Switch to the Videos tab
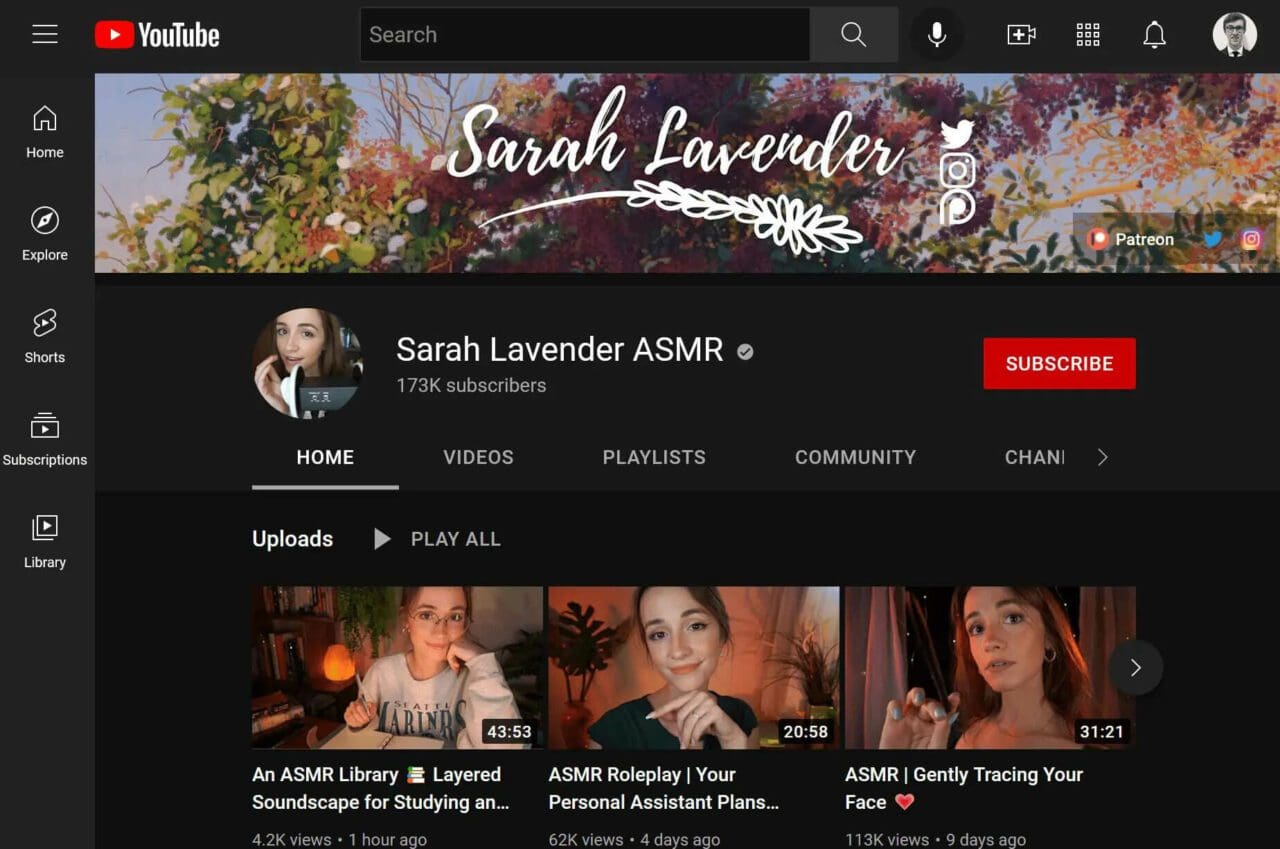The height and width of the screenshot is (849, 1280). pos(478,457)
